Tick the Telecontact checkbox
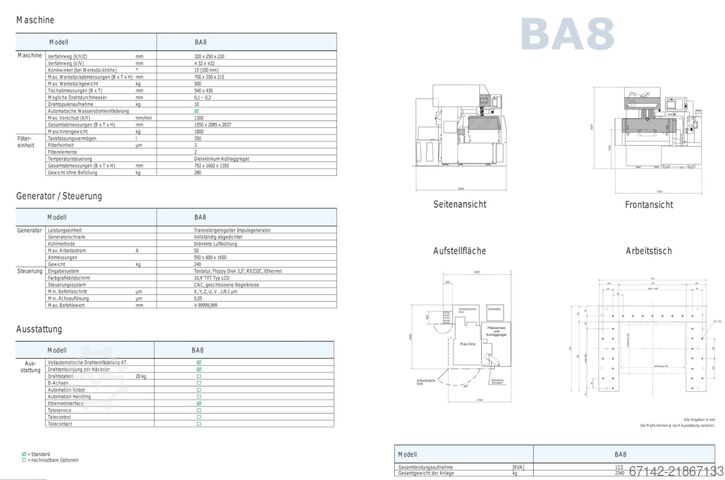This screenshot has height=480, width=725. (199, 424)
